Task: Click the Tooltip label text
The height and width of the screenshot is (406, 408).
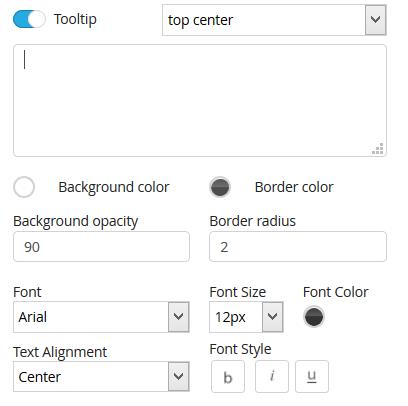Action: [x=75, y=19]
